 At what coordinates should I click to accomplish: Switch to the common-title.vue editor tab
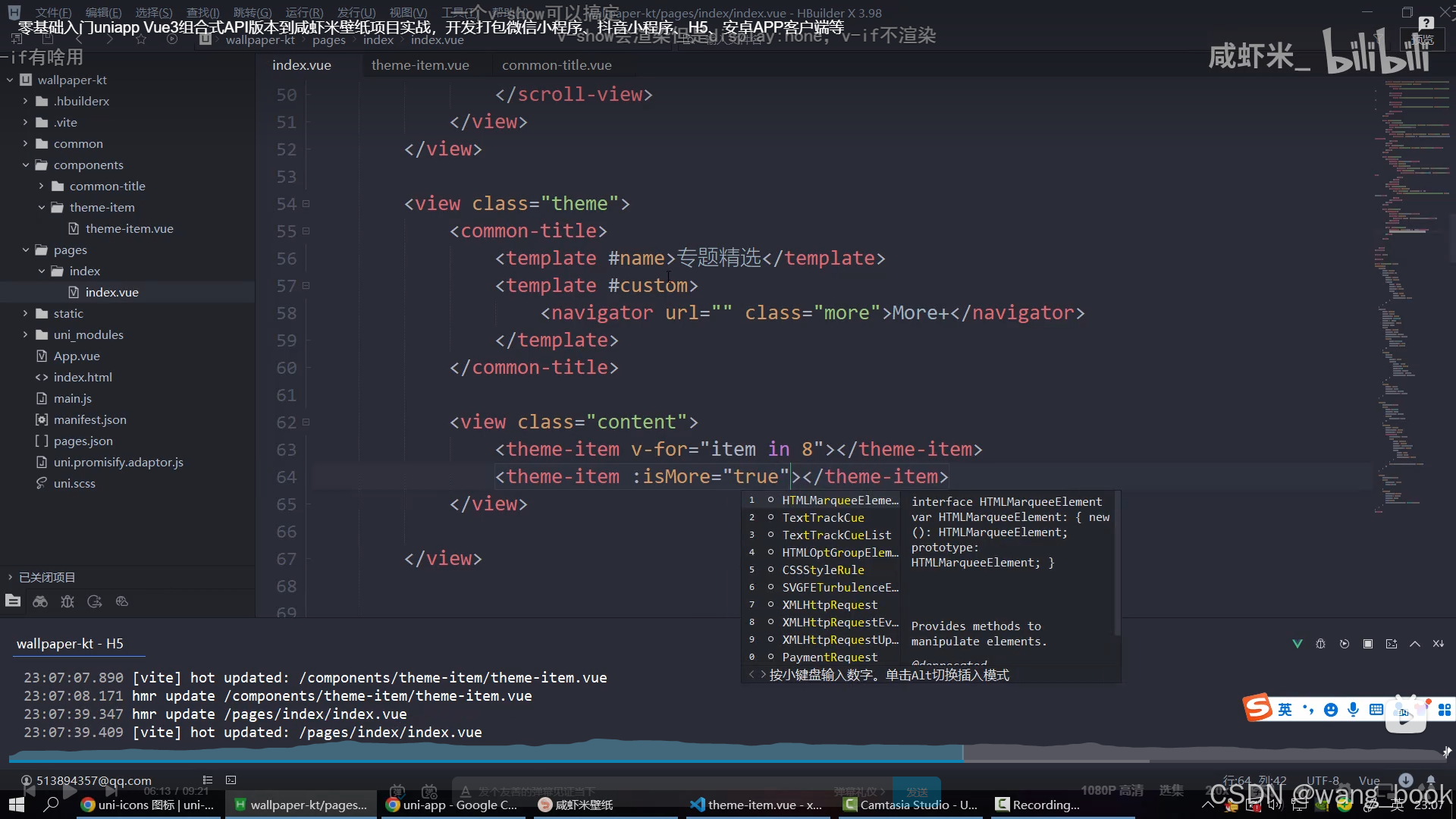557,65
